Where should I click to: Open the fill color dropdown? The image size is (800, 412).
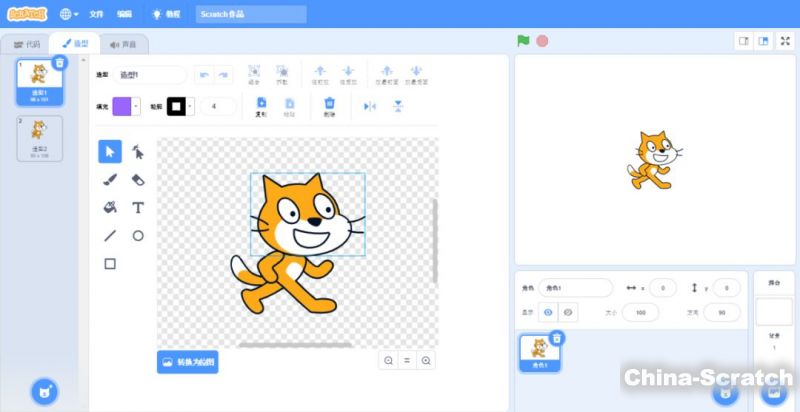tap(126, 106)
